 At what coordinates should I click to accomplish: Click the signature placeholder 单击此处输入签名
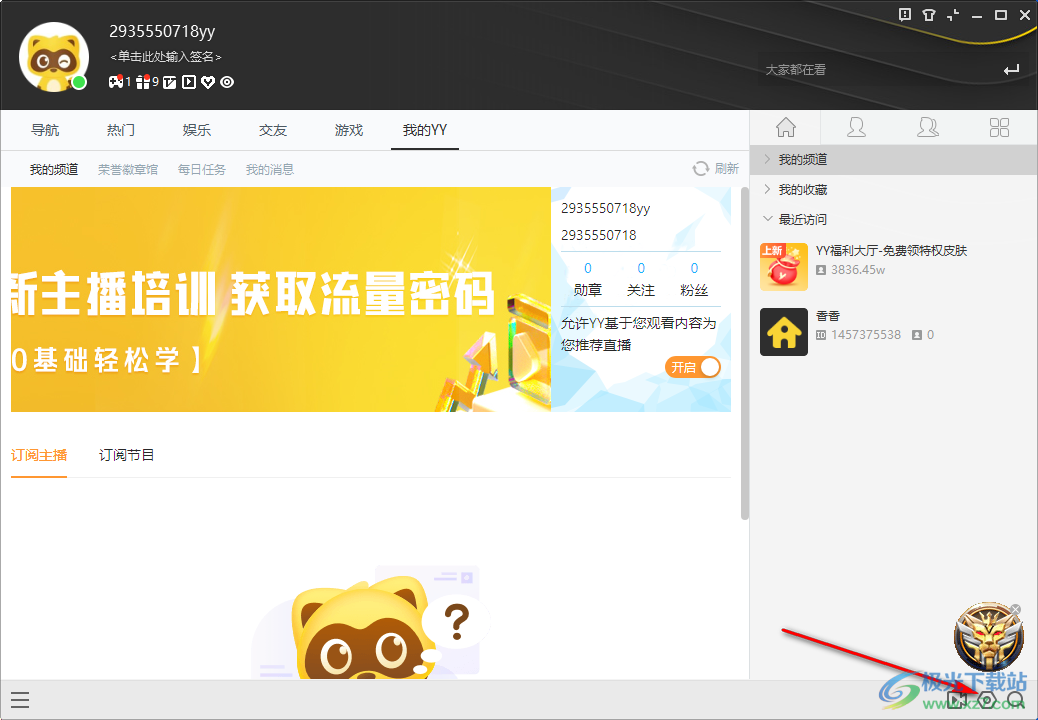tap(165, 57)
